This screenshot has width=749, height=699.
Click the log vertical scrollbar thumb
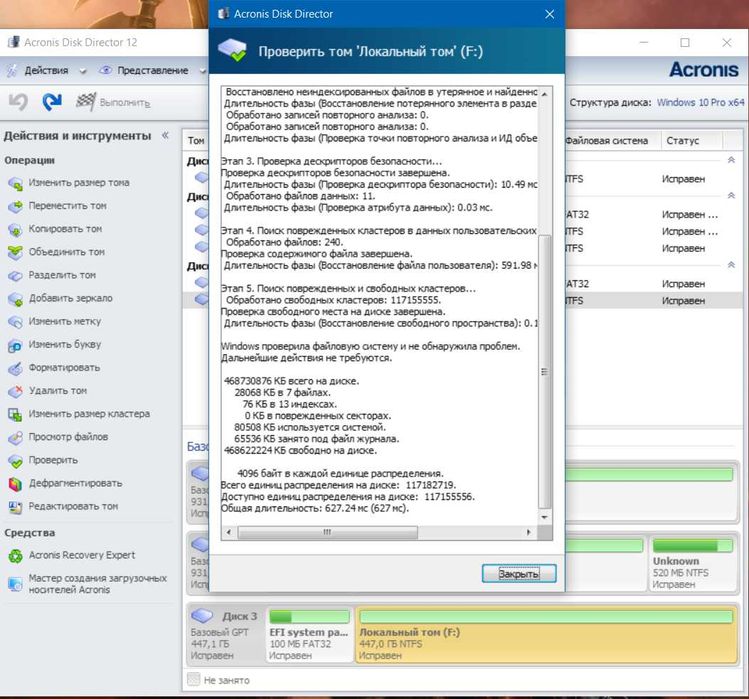[x=545, y=372]
